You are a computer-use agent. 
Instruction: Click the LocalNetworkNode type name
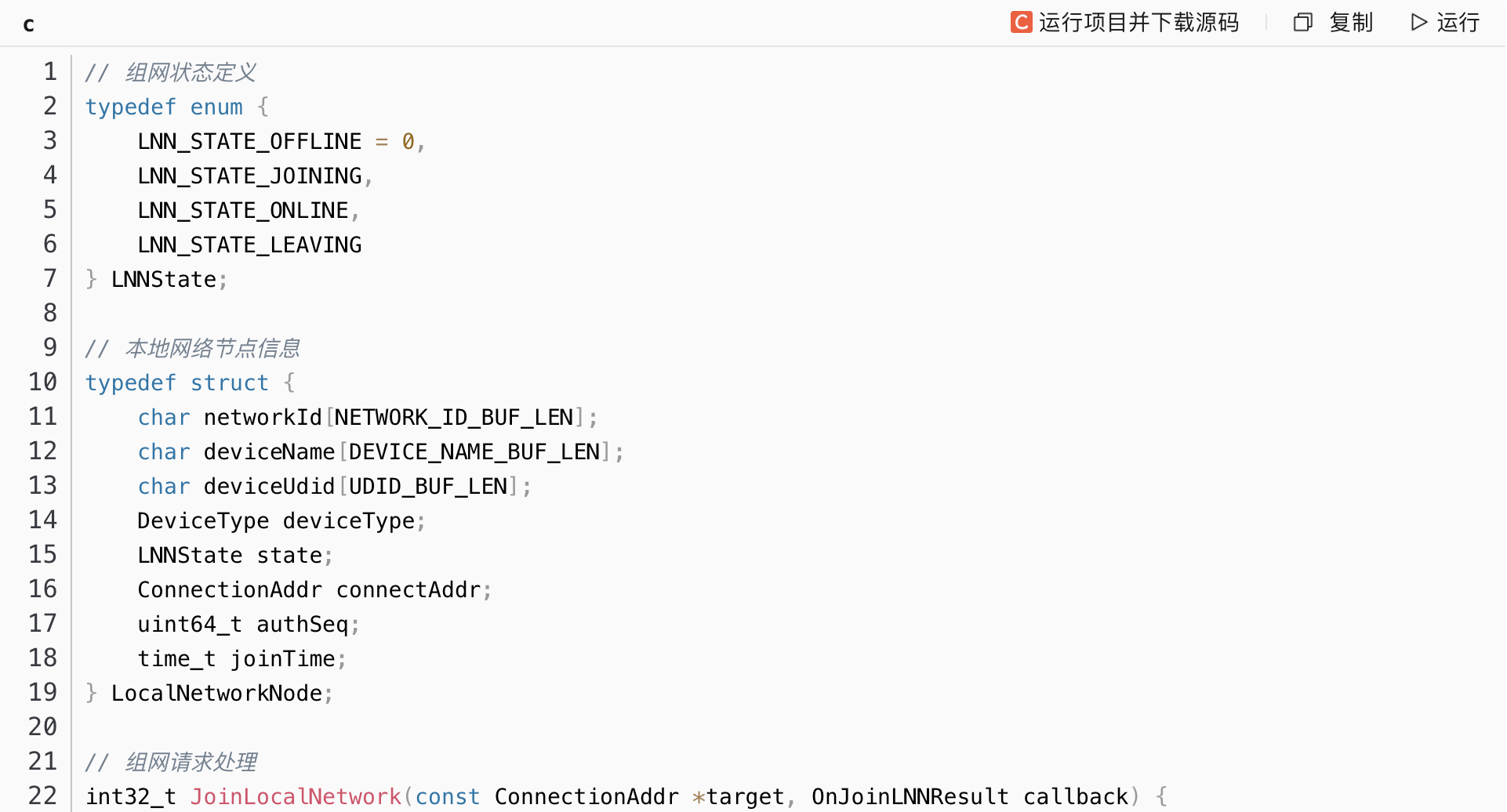point(216,693)
